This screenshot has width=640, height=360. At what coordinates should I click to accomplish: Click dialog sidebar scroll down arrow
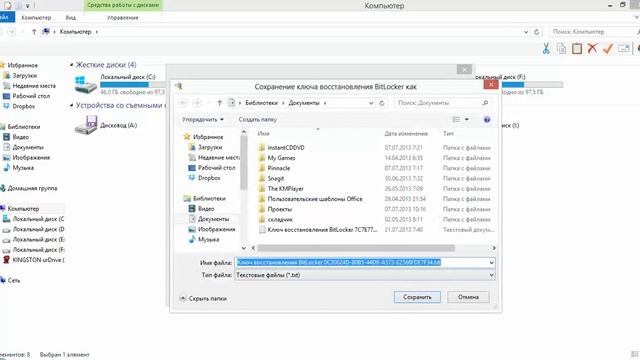(244, 248)
